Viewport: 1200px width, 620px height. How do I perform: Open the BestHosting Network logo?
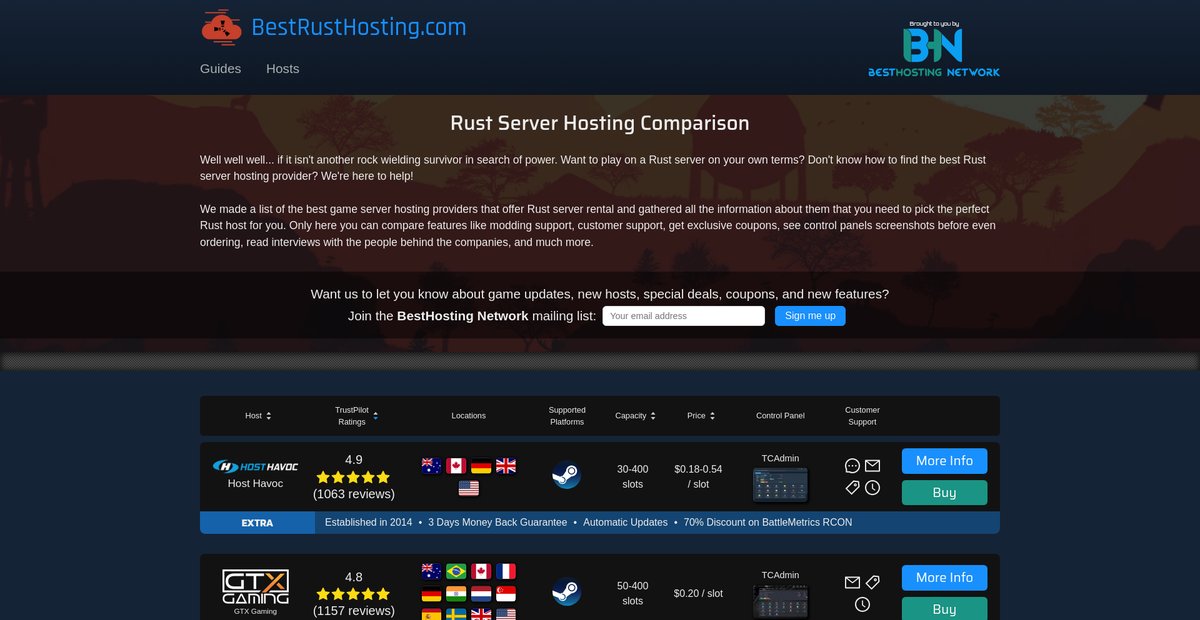coord(934,49)
